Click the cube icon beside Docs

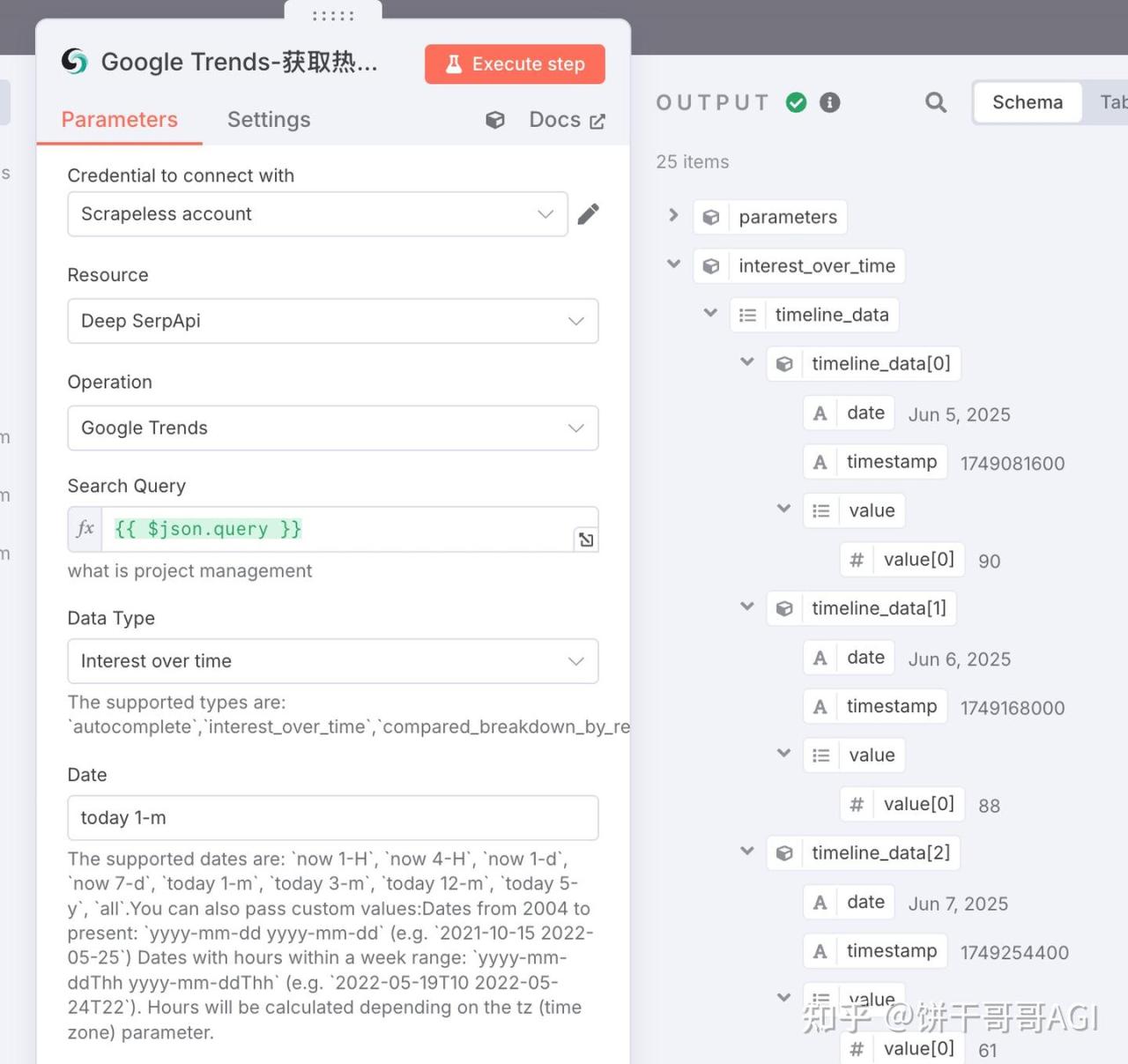click(x=495, y=120)
